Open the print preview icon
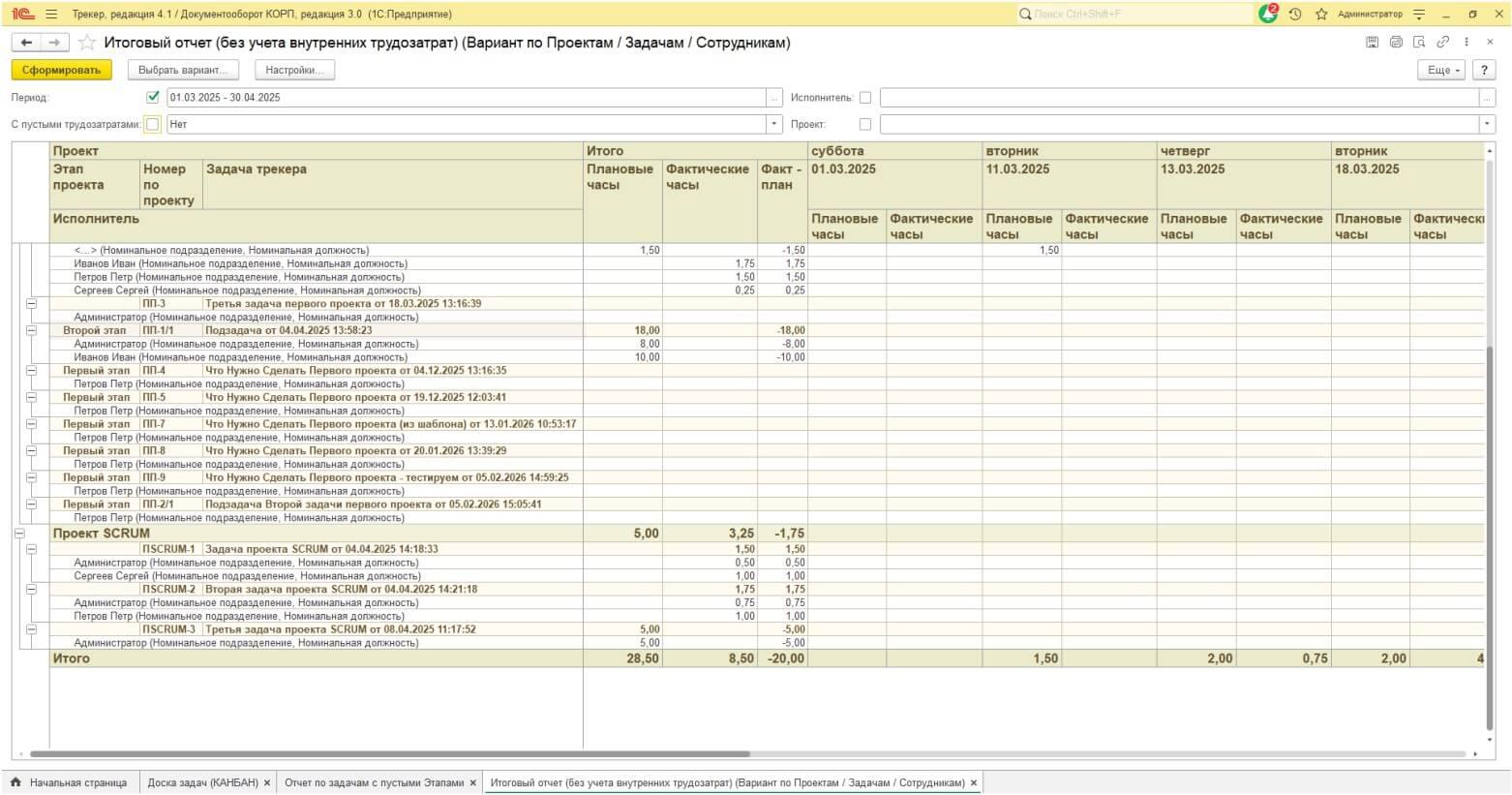The height and width of the screenshot is (795, 1512). tap(1419, 43)
